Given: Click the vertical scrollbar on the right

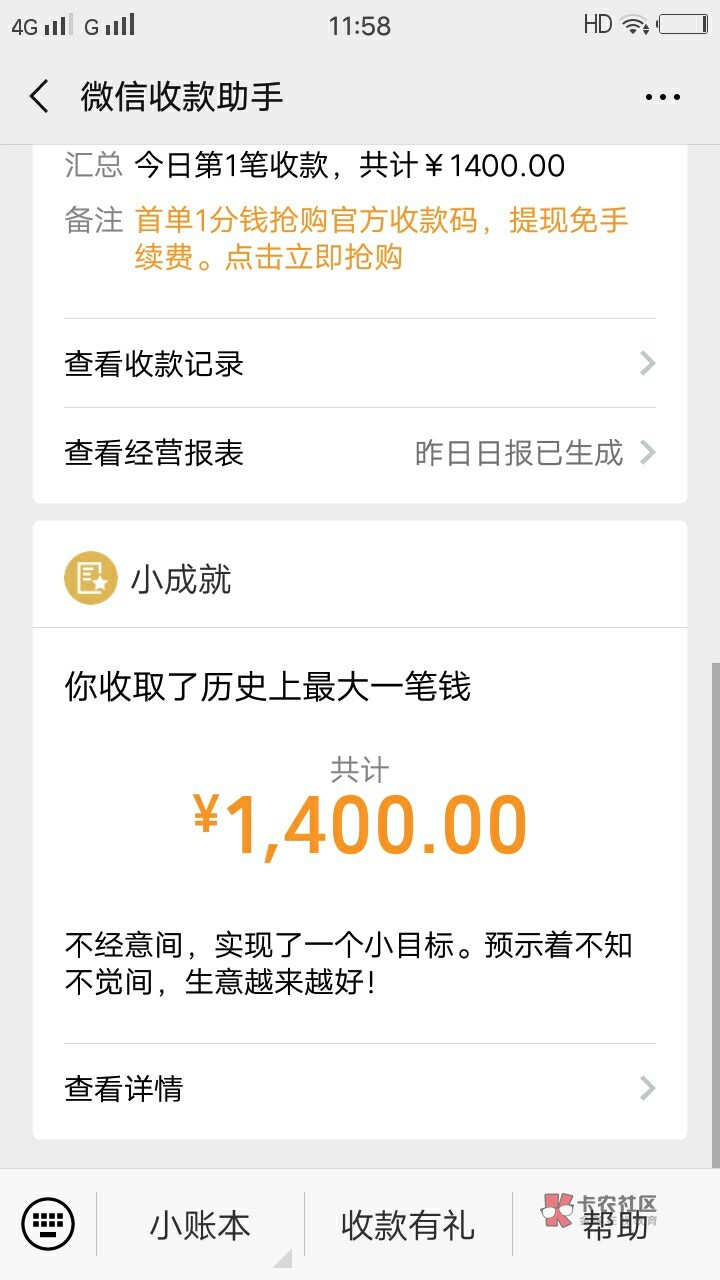Looking at the screenshot, I should [x=714, y=910].
